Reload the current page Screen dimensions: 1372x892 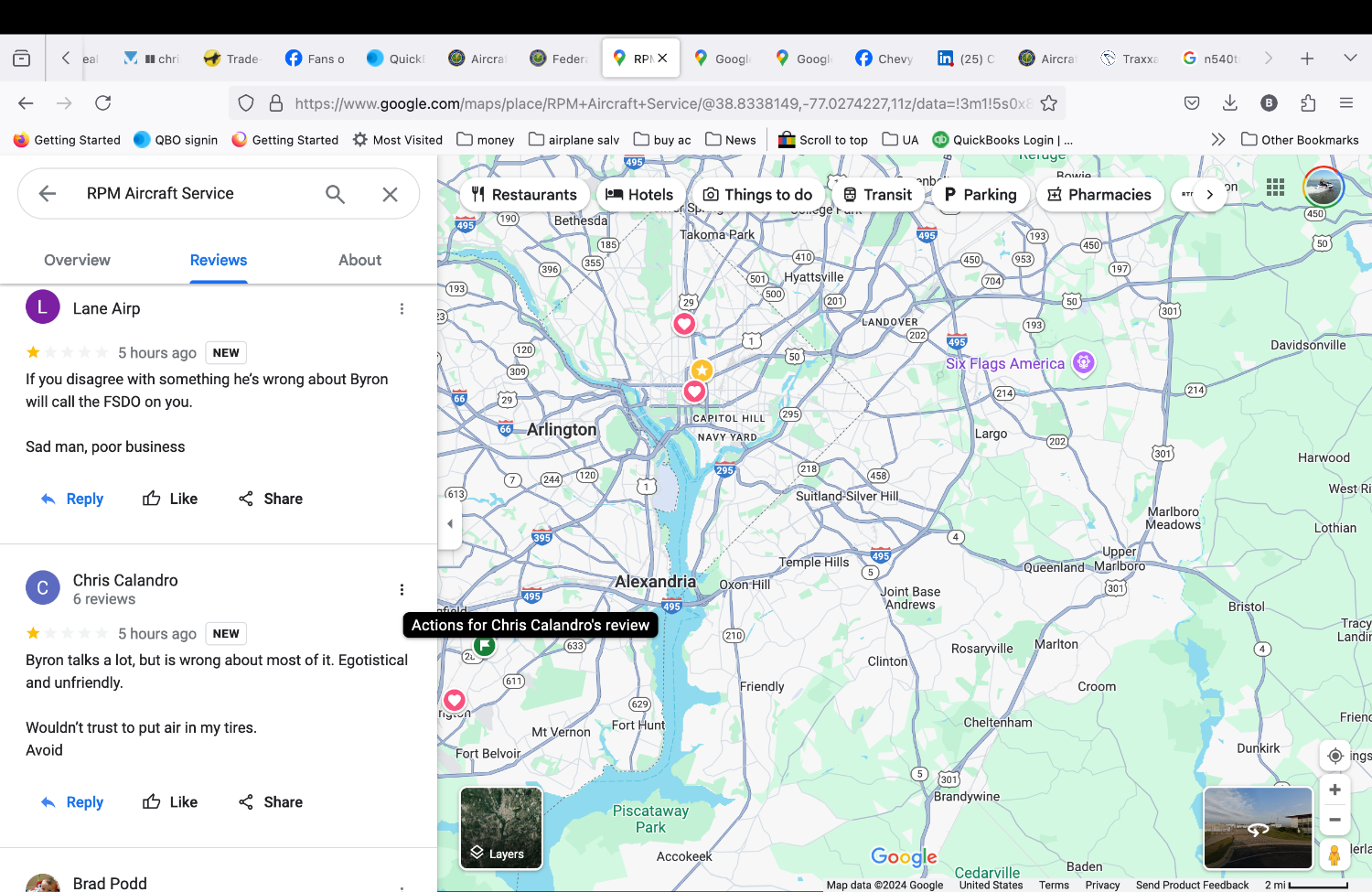(103, 103)
